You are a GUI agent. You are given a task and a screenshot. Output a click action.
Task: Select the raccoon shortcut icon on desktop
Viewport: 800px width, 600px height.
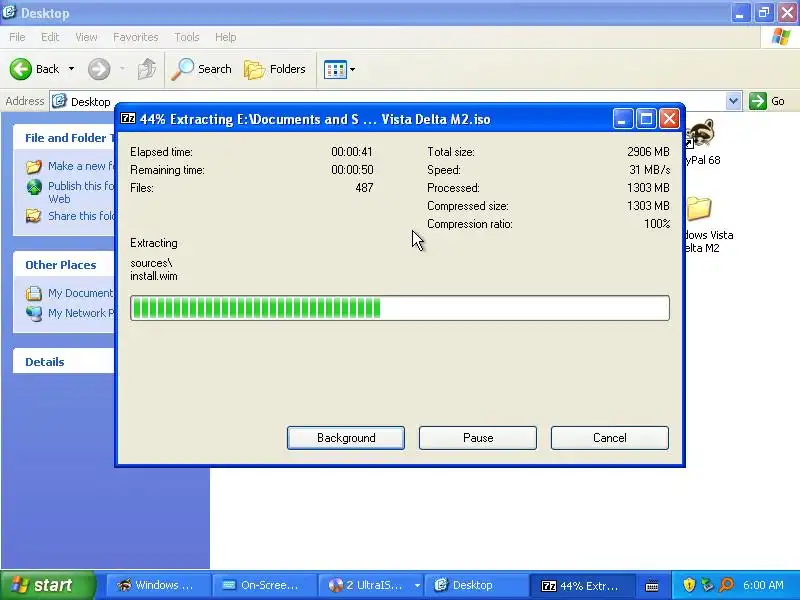(x=699, y=134)
